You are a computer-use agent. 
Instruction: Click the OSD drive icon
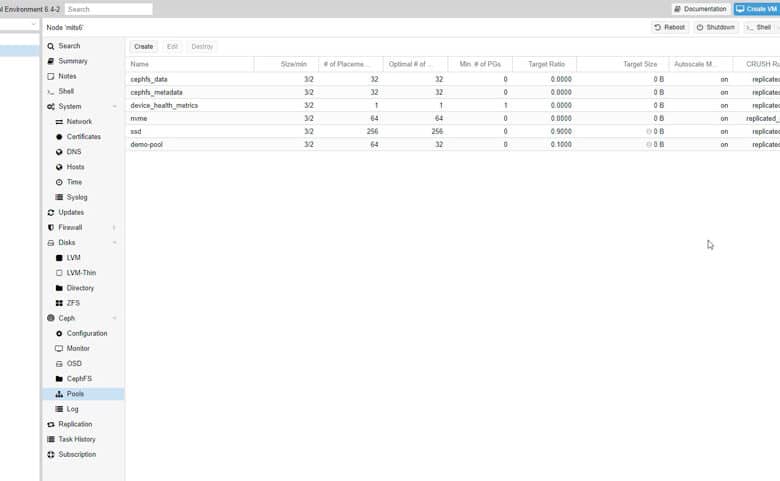59,364
